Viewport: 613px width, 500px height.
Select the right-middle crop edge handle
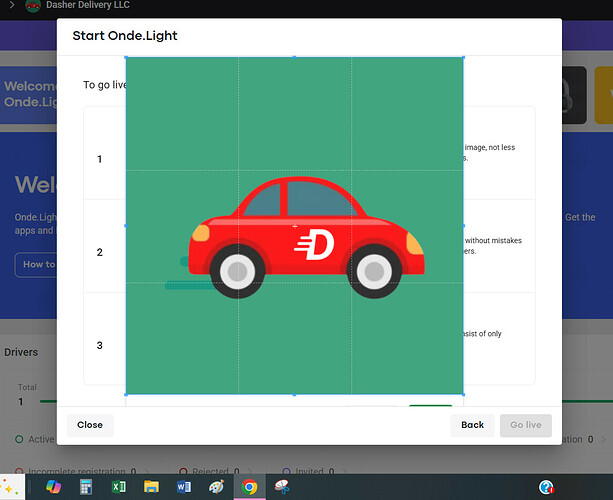(x=464, y=226)
